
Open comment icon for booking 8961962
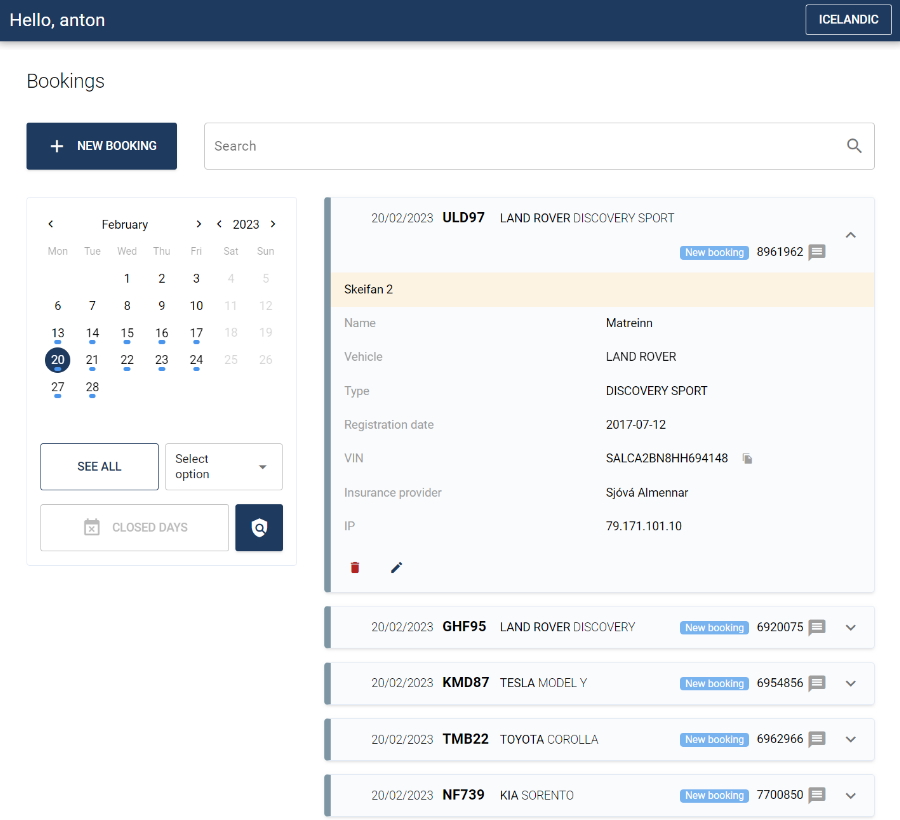[817, 252]
